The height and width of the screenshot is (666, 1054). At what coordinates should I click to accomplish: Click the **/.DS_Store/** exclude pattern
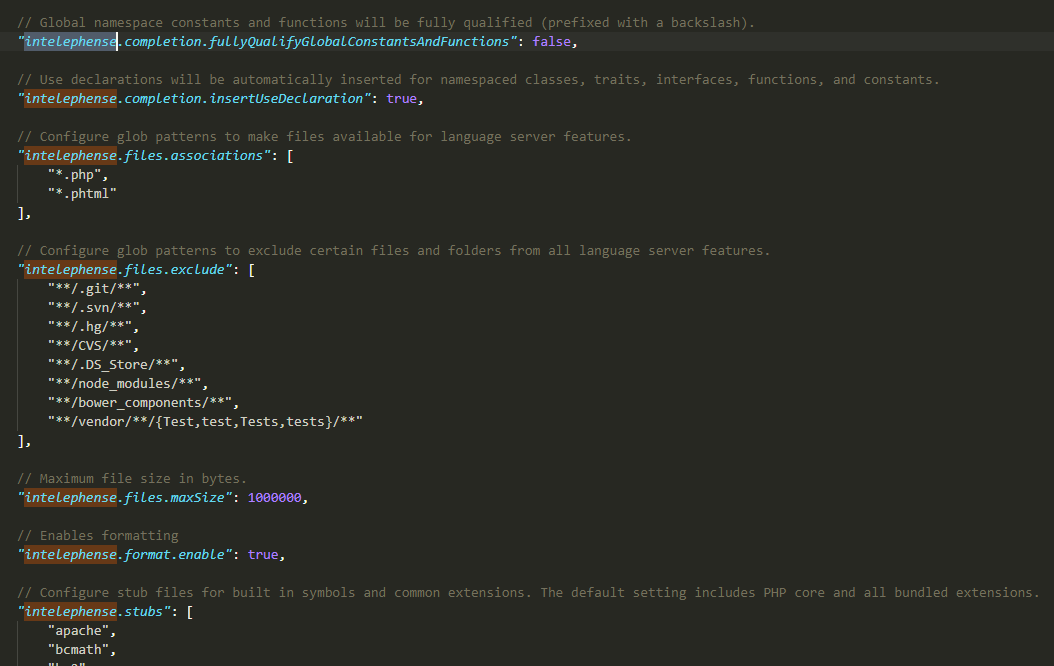(x=114, y=364)
